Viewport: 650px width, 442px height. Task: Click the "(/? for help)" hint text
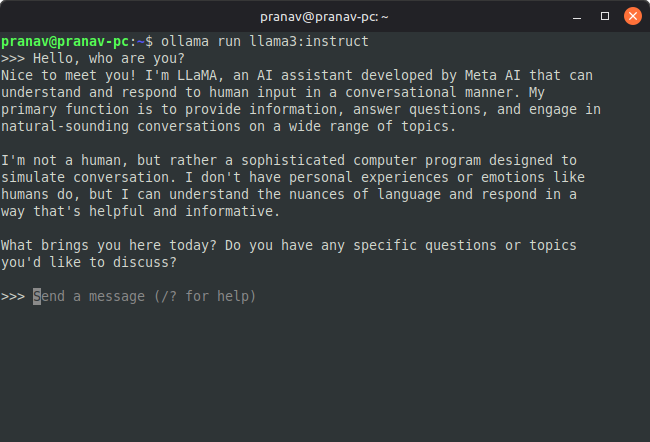pos(207,296)
